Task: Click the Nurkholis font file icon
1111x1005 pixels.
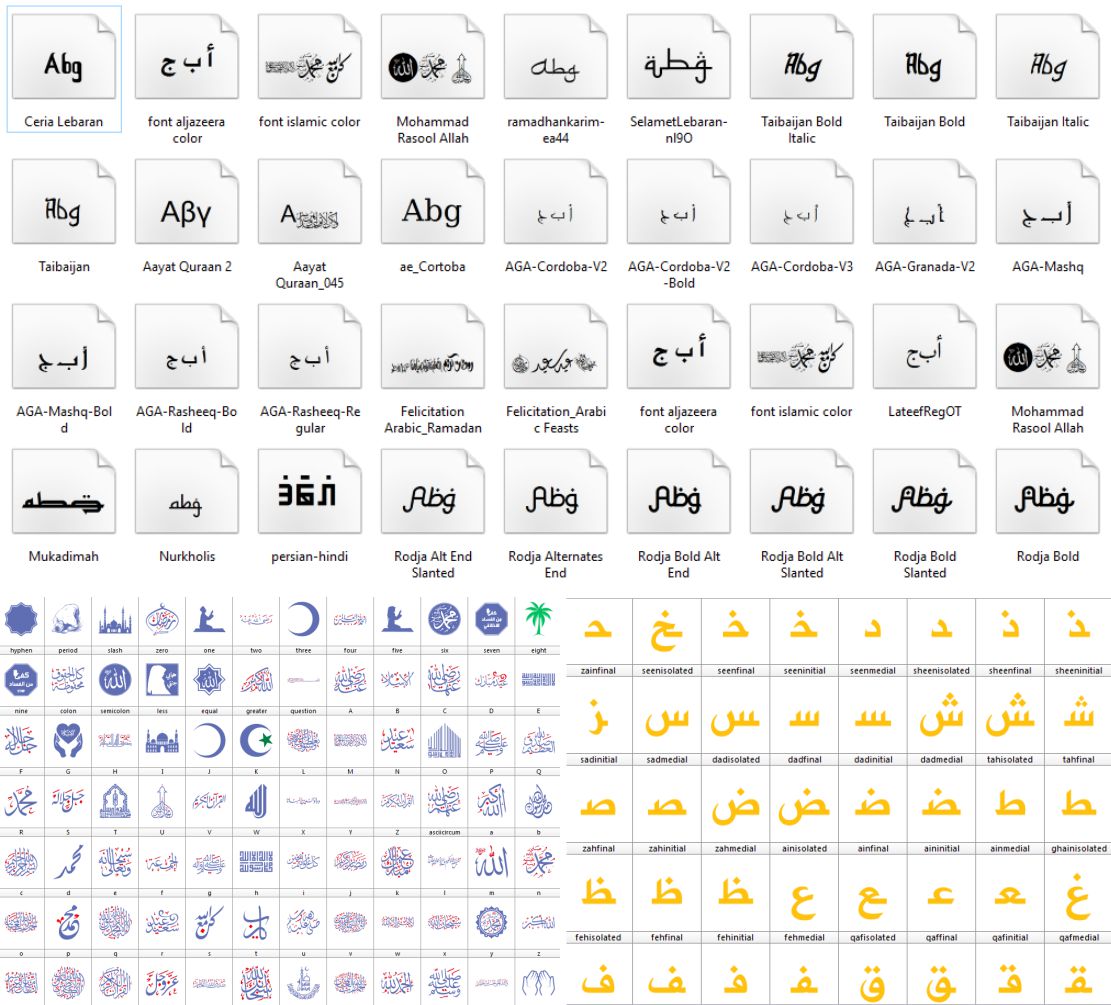Action: click(187, 492)
